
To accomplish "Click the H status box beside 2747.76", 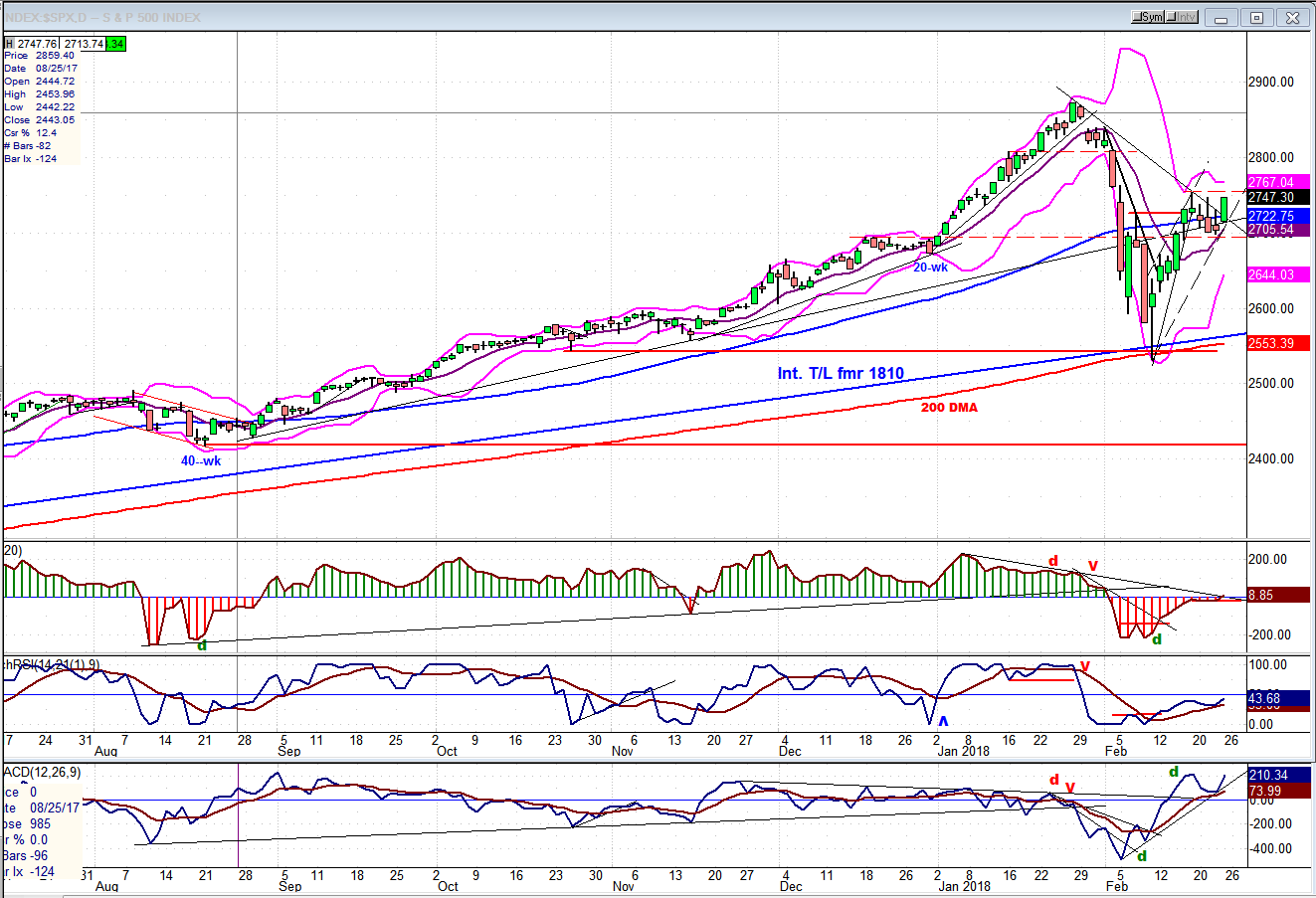I will [x=9, y=44].
